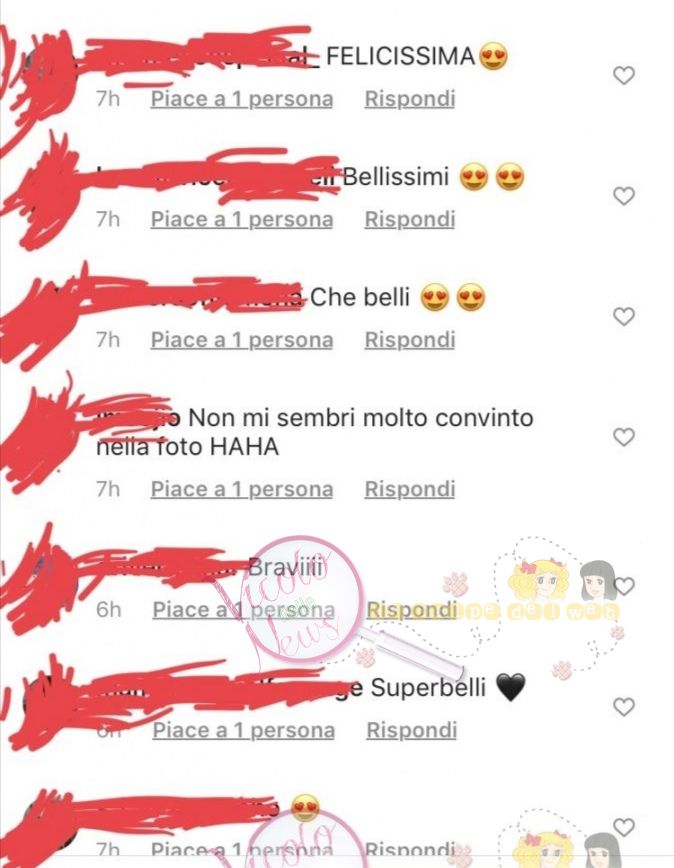Tap the heart beside the Bellissimi comment

tap(624, 196)
